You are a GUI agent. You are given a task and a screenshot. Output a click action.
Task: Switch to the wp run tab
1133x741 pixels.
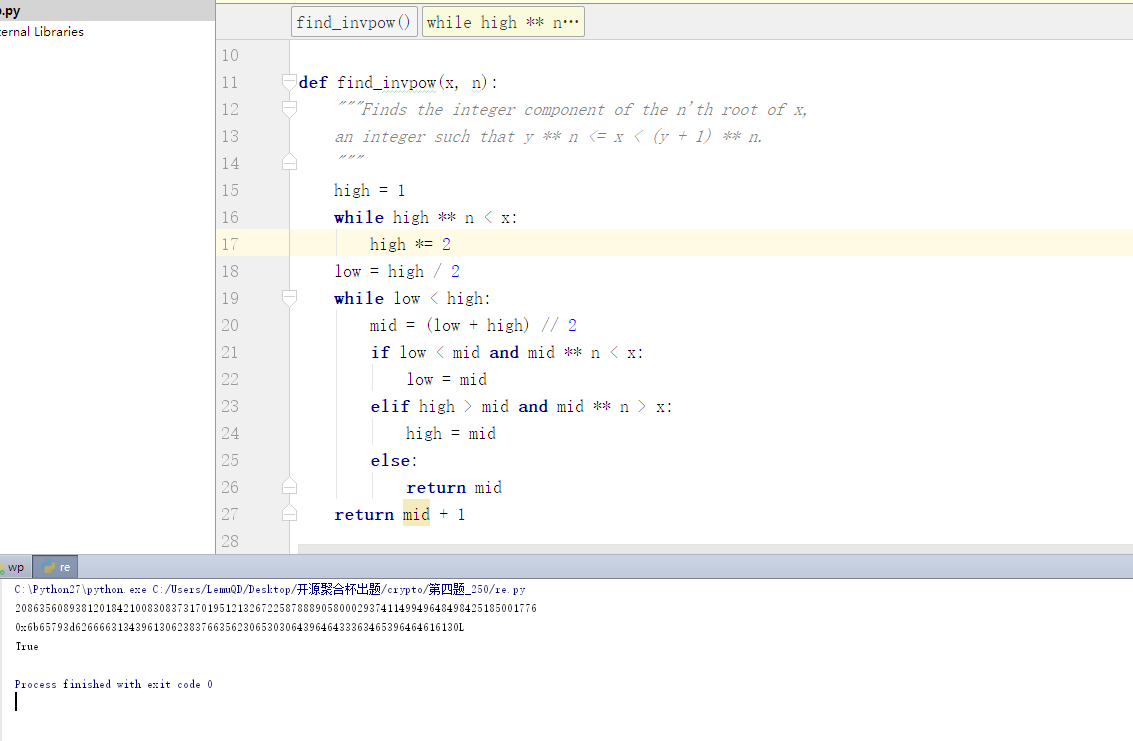[x=15, y=567]
